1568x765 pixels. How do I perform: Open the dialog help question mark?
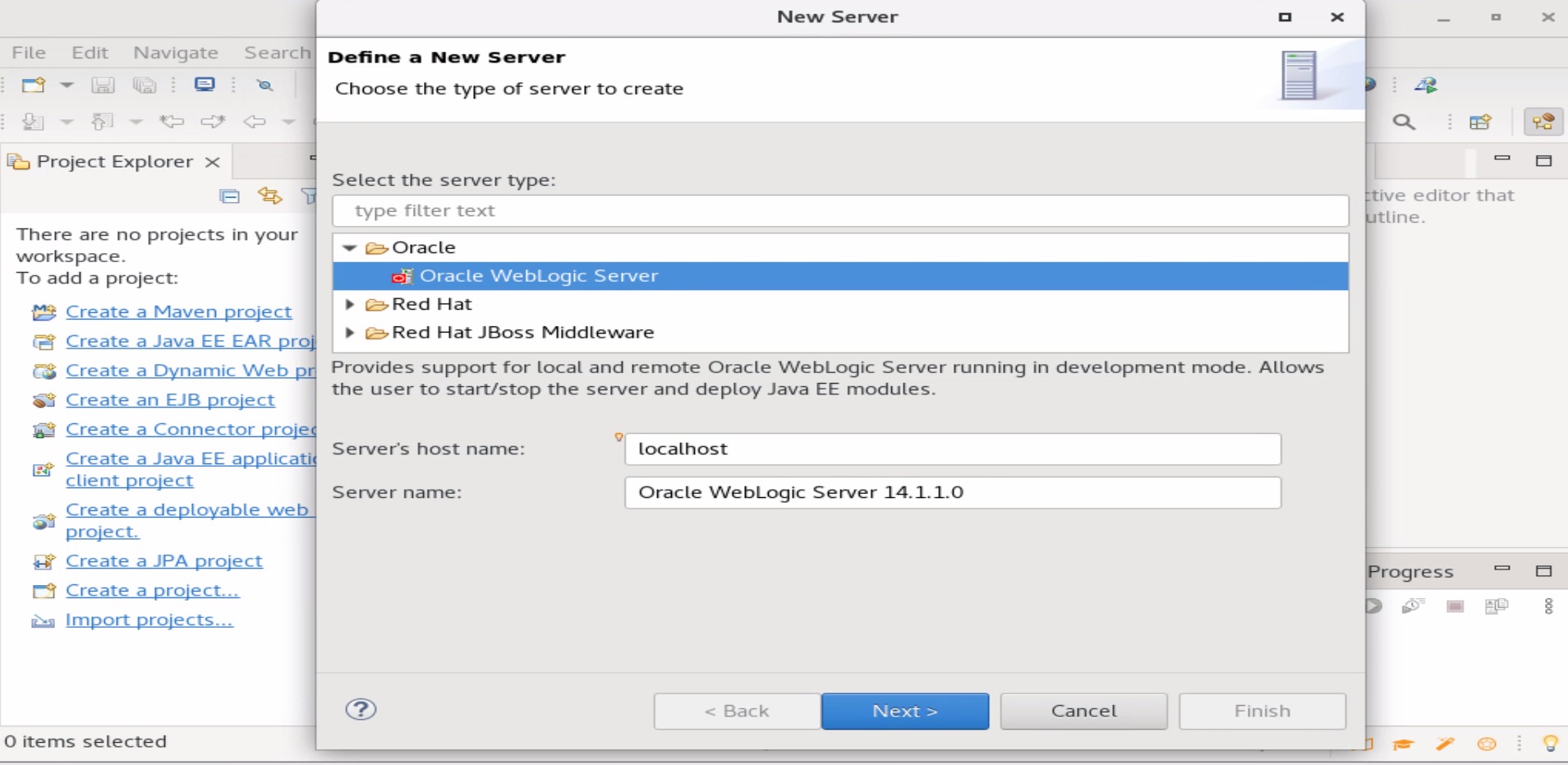click(361, 710)
